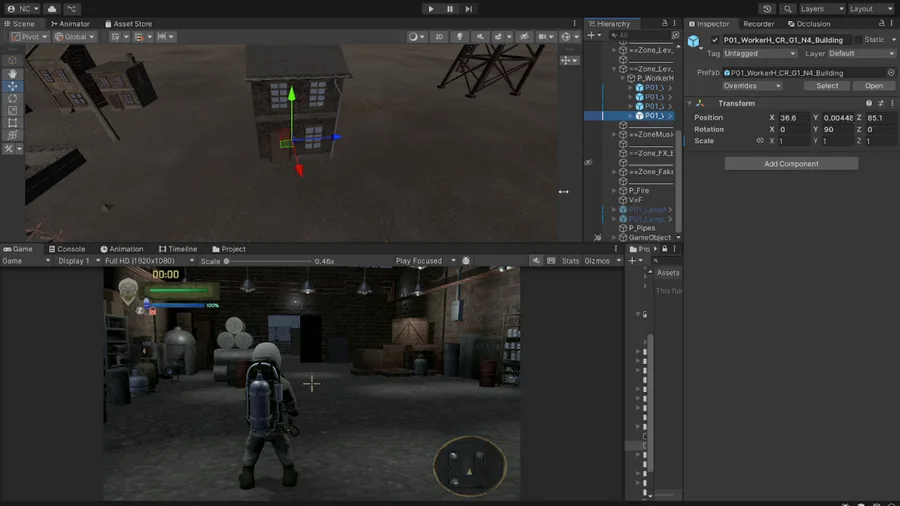Open the prefab Overrides dropdown
900x506 pixels.
coord(752,85)
